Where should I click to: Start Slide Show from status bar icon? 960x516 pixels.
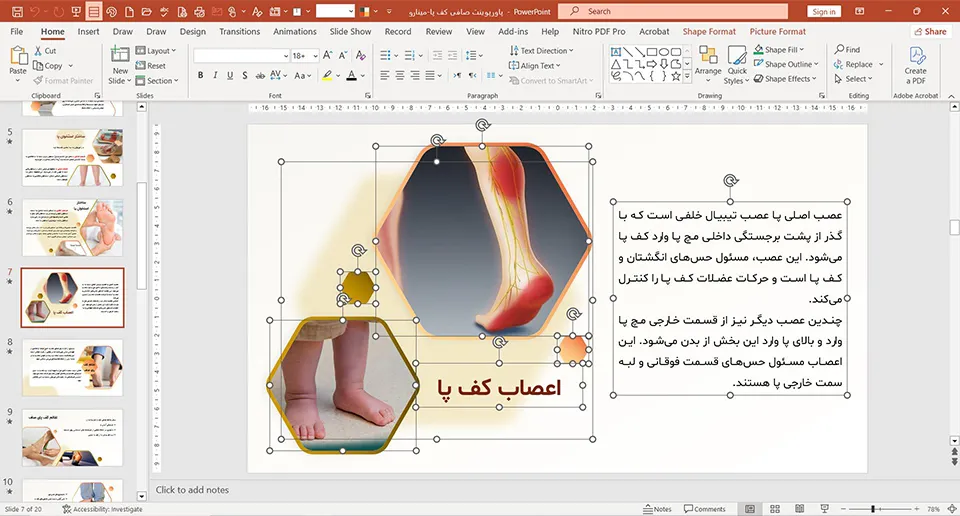(825, 509)
